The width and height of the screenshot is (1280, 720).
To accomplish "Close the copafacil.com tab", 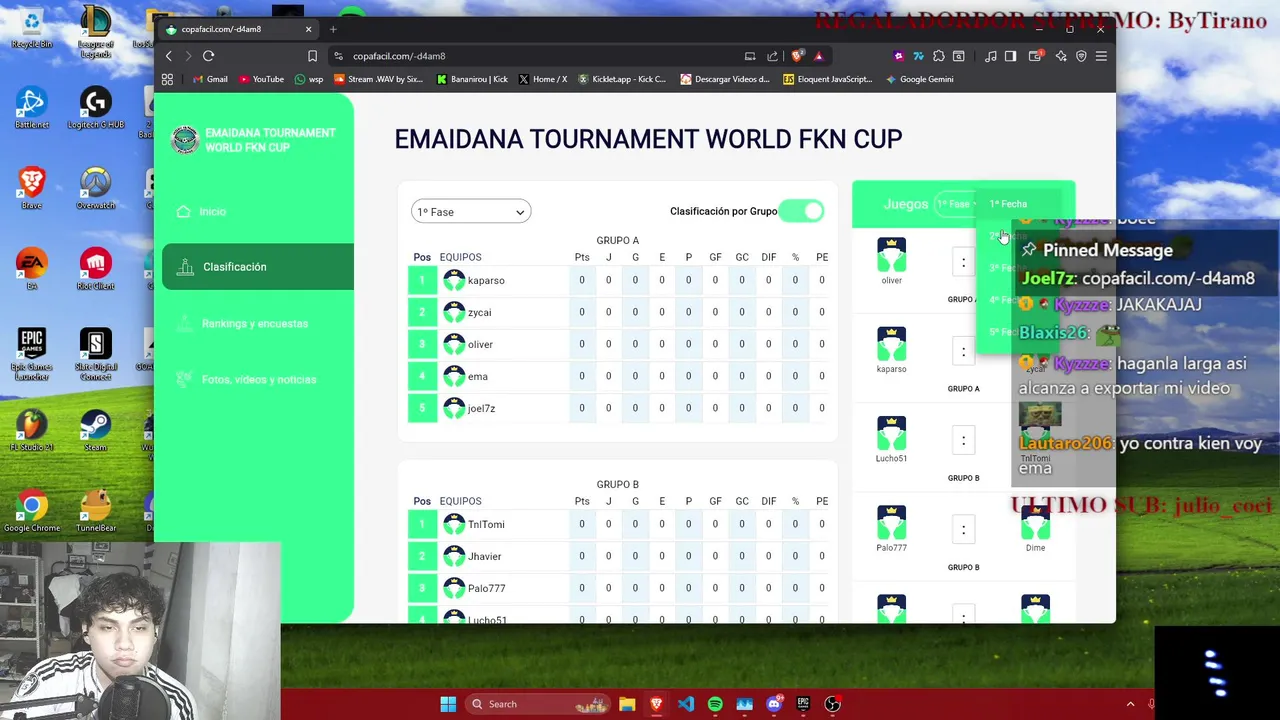I will pyautogui.click(x=308, y=29).
